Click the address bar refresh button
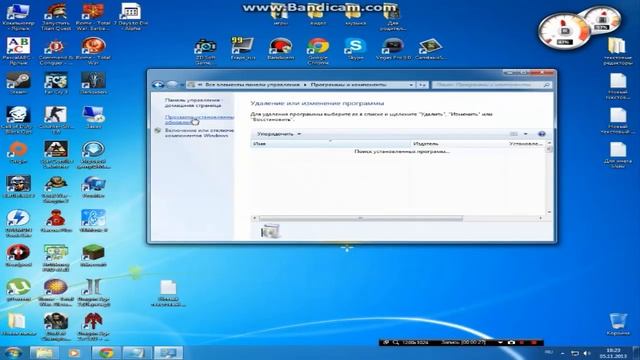This screenshot has width=640, height=360. coord(422,84)
